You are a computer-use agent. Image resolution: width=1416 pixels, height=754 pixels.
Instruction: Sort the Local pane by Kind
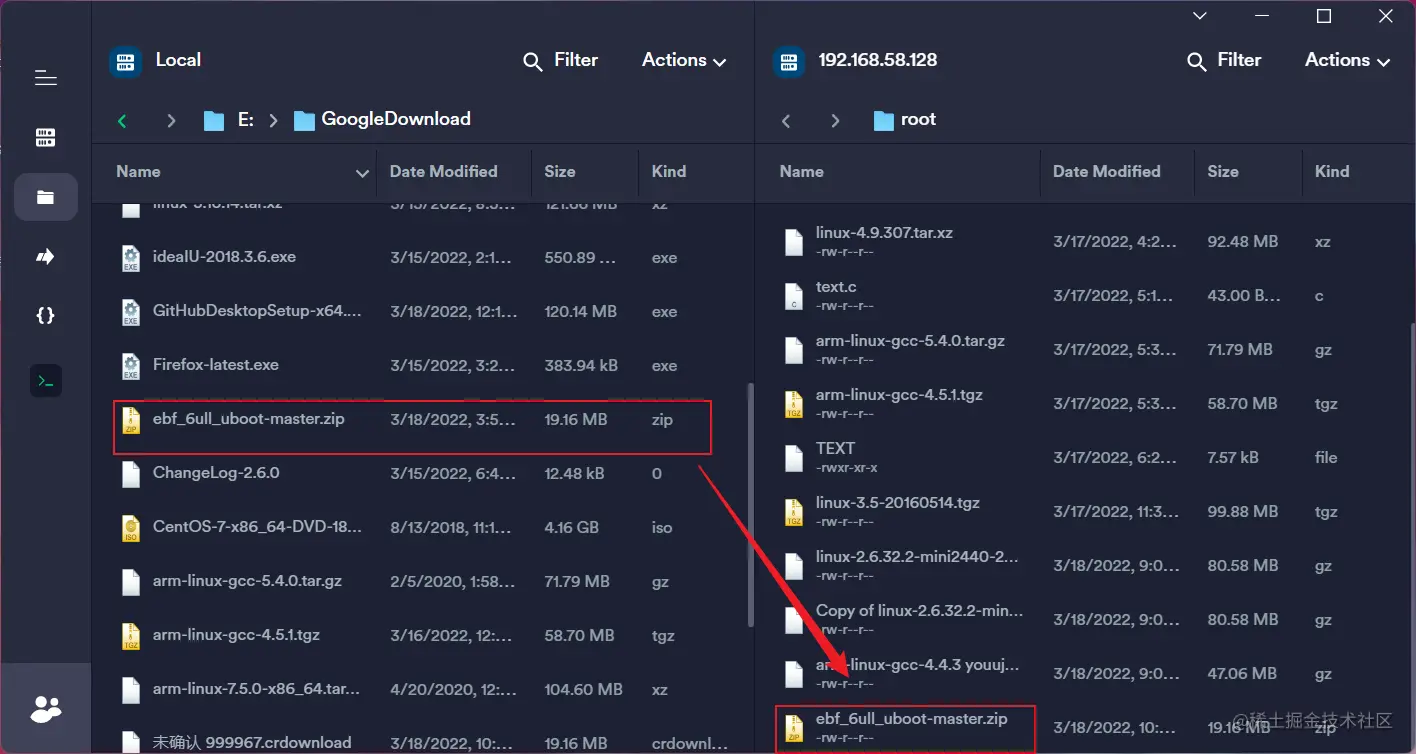point(668,171)
